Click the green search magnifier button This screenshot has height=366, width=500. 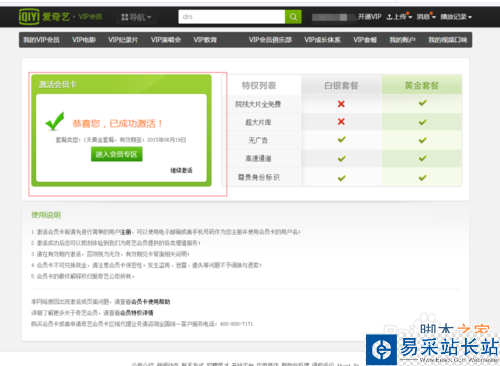[x=293, y=17]
